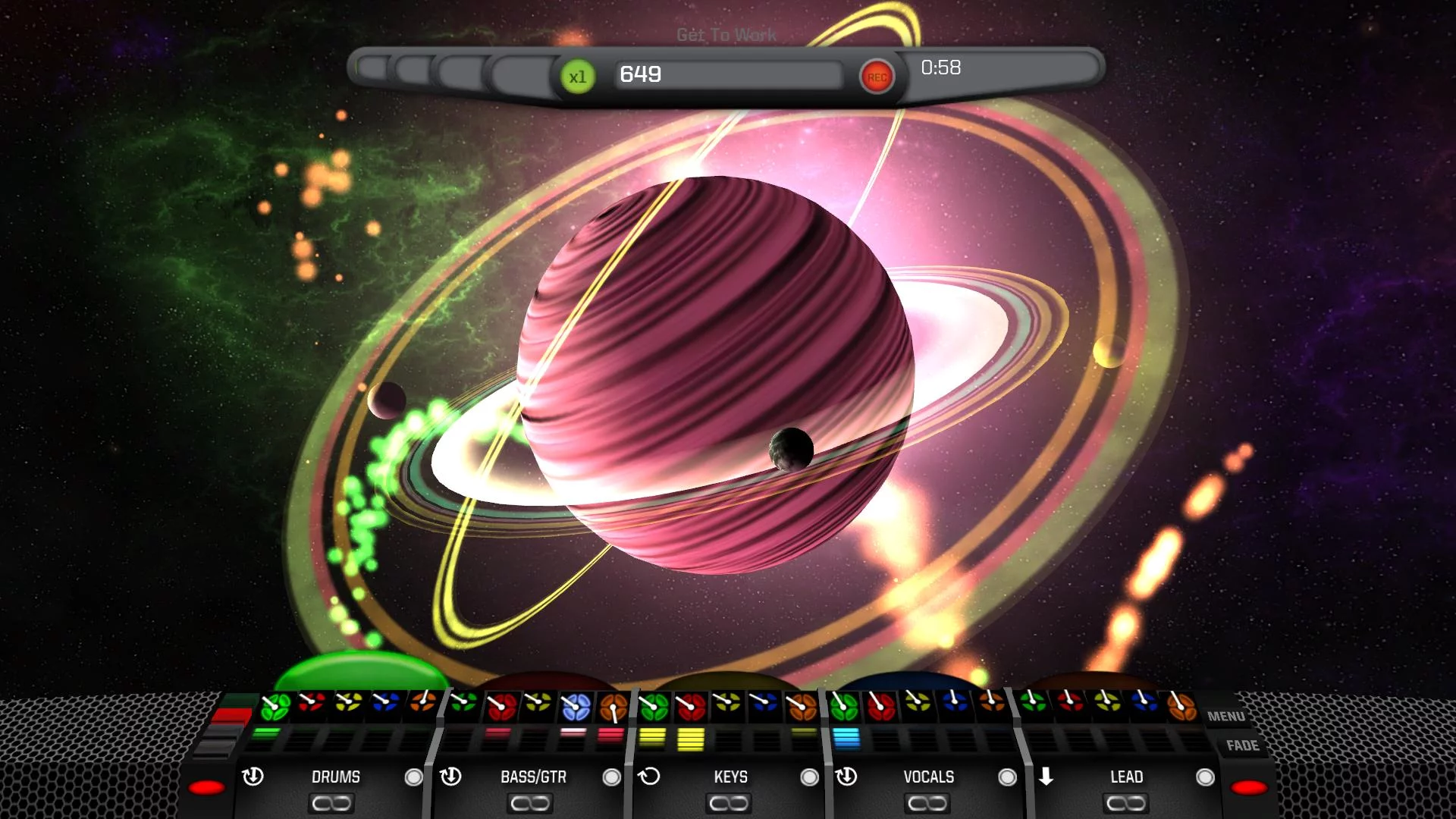Click the 649 score readout

(x=641, y=74)
